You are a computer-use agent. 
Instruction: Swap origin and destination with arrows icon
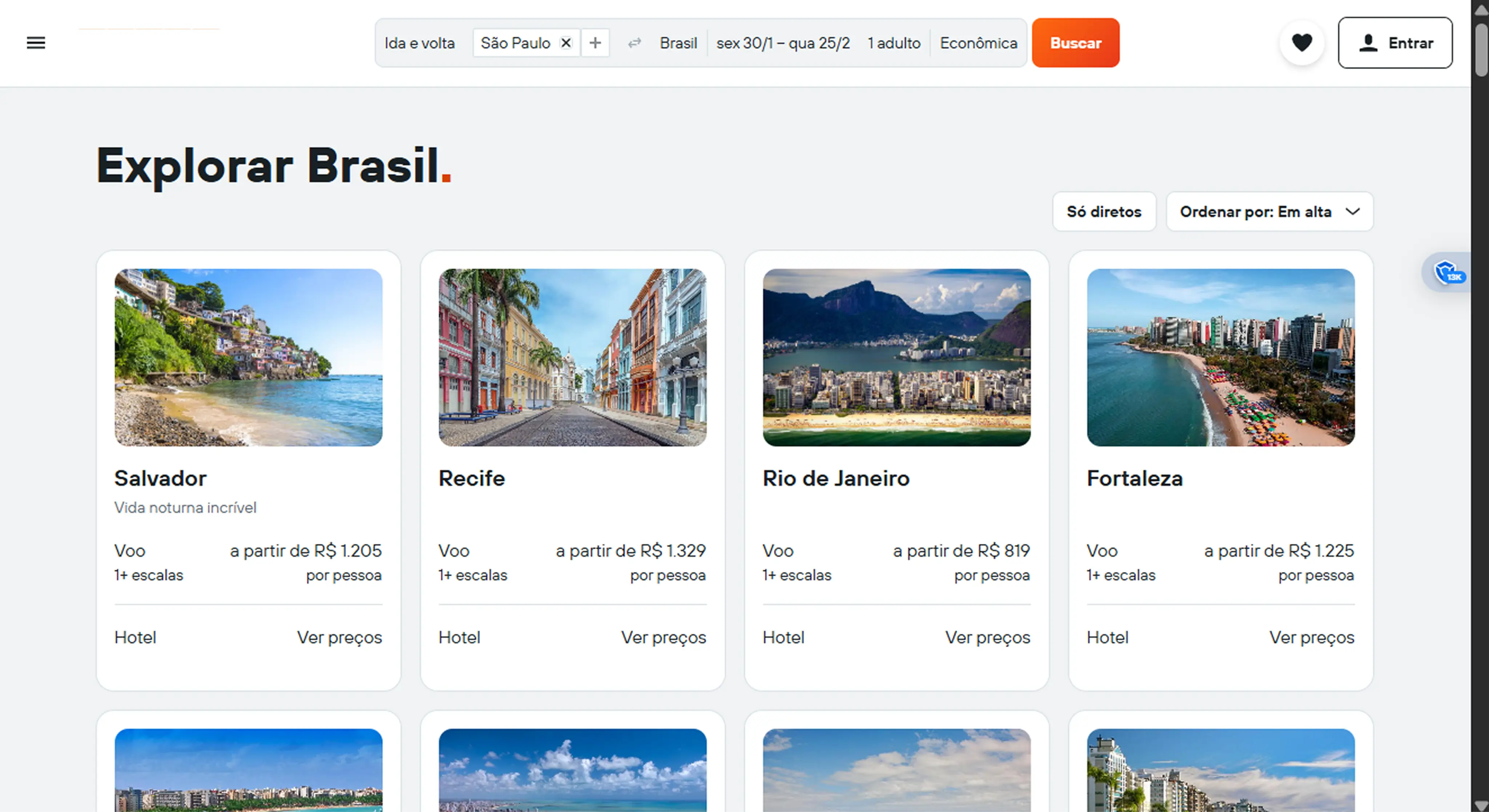tap(634, 43)
